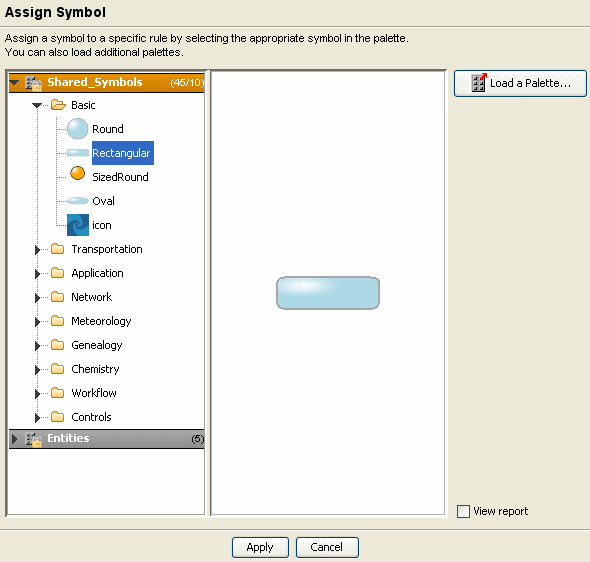Screen dimensions: 590x562
Task: Select the Chemistry folder label
Action: pos(95,369)
